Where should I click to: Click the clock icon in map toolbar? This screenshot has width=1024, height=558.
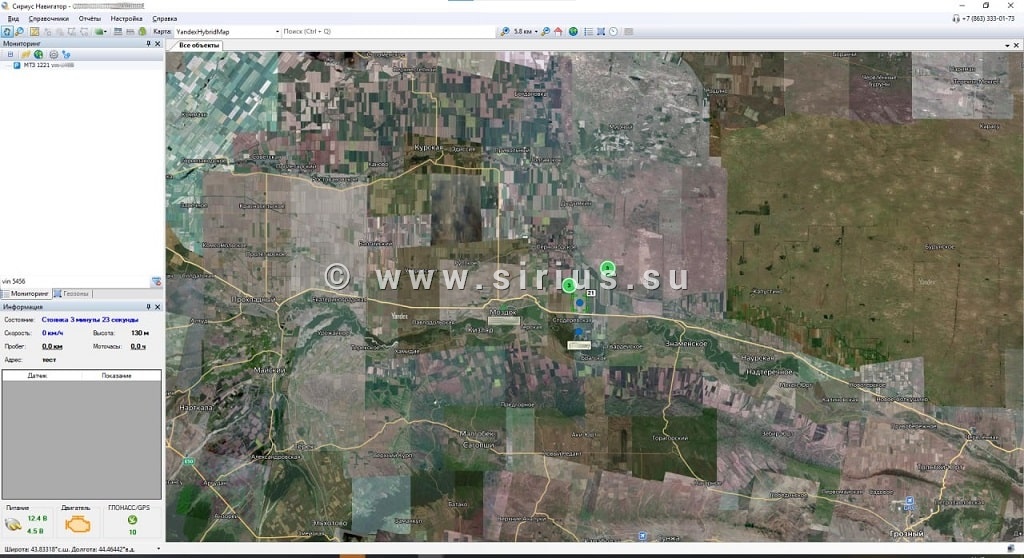click(613, 32)
